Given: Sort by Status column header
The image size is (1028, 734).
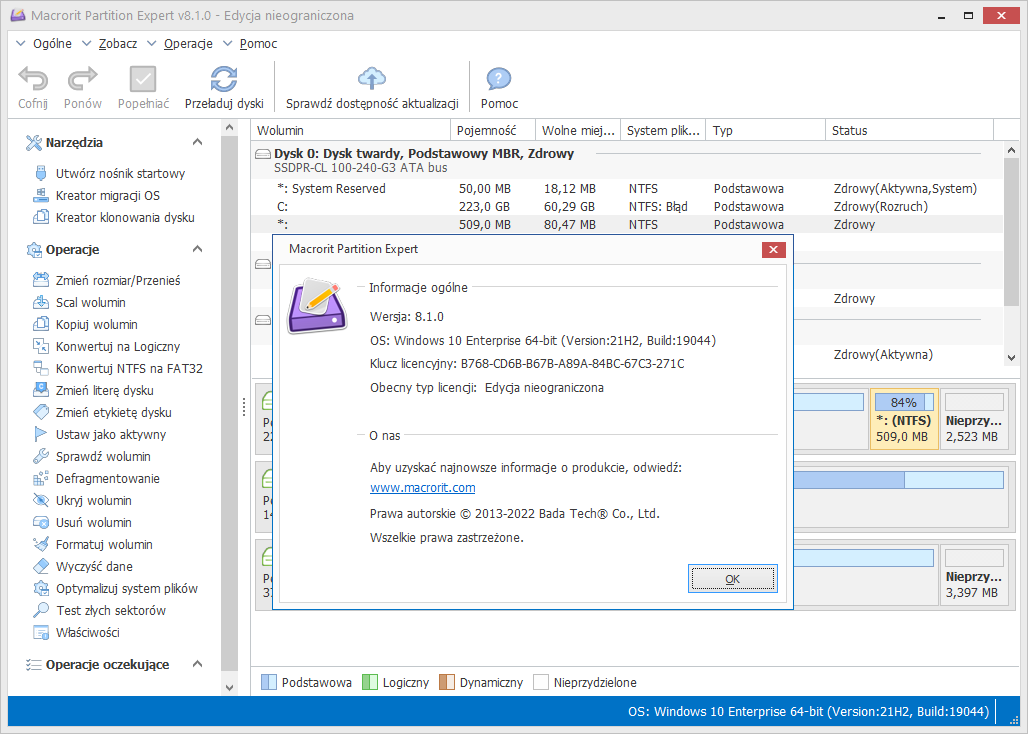Looking at the screenshot, I should point(909,130).
